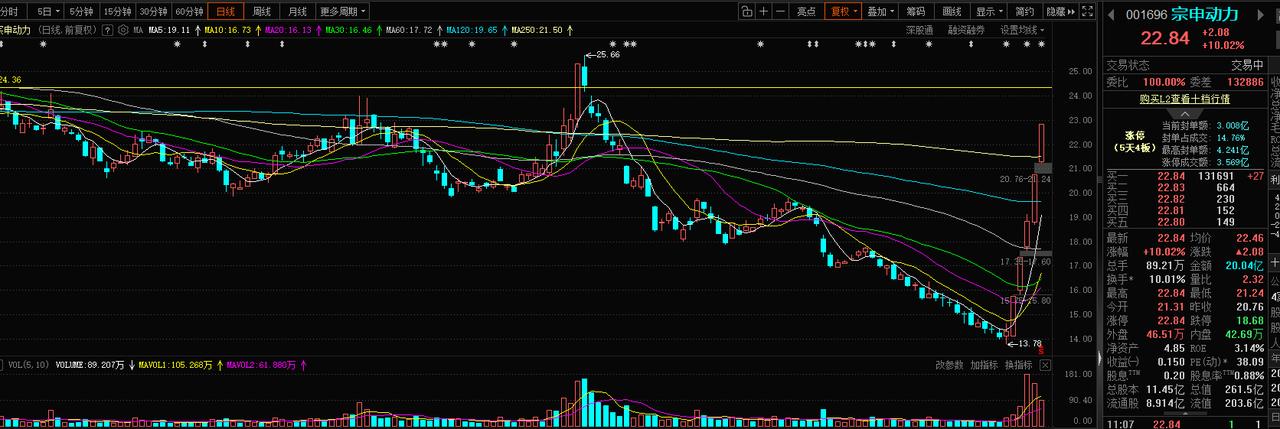Switch to 分时 chart tab
The width and height of the screenshot is (1280, 429).
coord(10,12)
